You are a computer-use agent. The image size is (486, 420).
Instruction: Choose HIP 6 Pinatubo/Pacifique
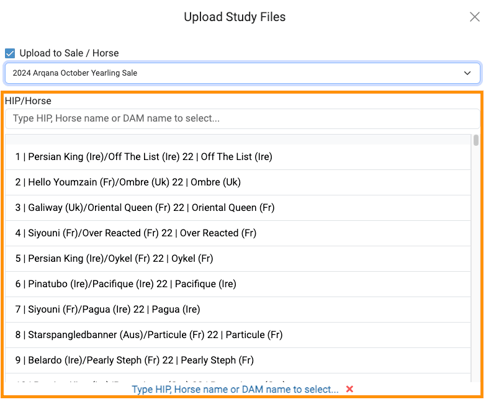(x=238, y=284)
